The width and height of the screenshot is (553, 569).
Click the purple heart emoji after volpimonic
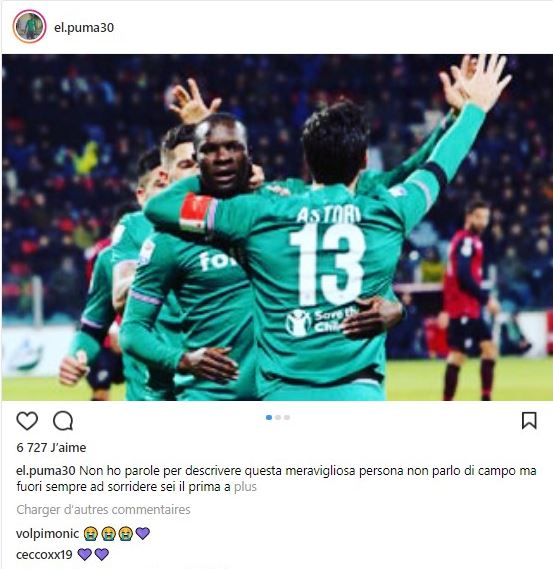(143, 533)
